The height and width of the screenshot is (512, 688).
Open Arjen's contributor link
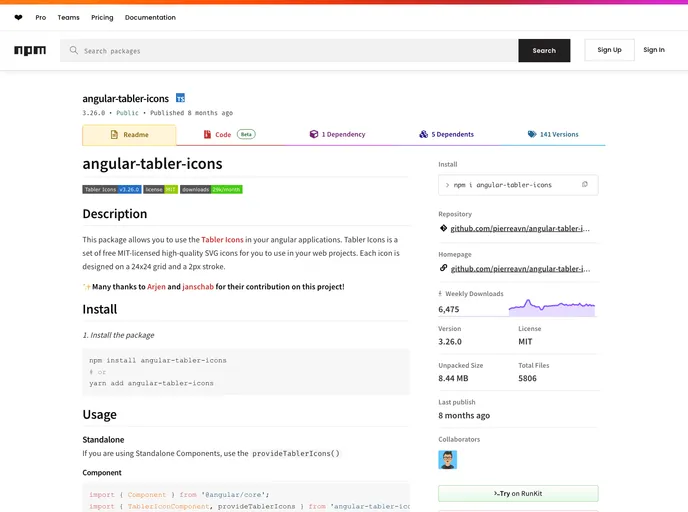pyautogui.click(x=156, y=286)
